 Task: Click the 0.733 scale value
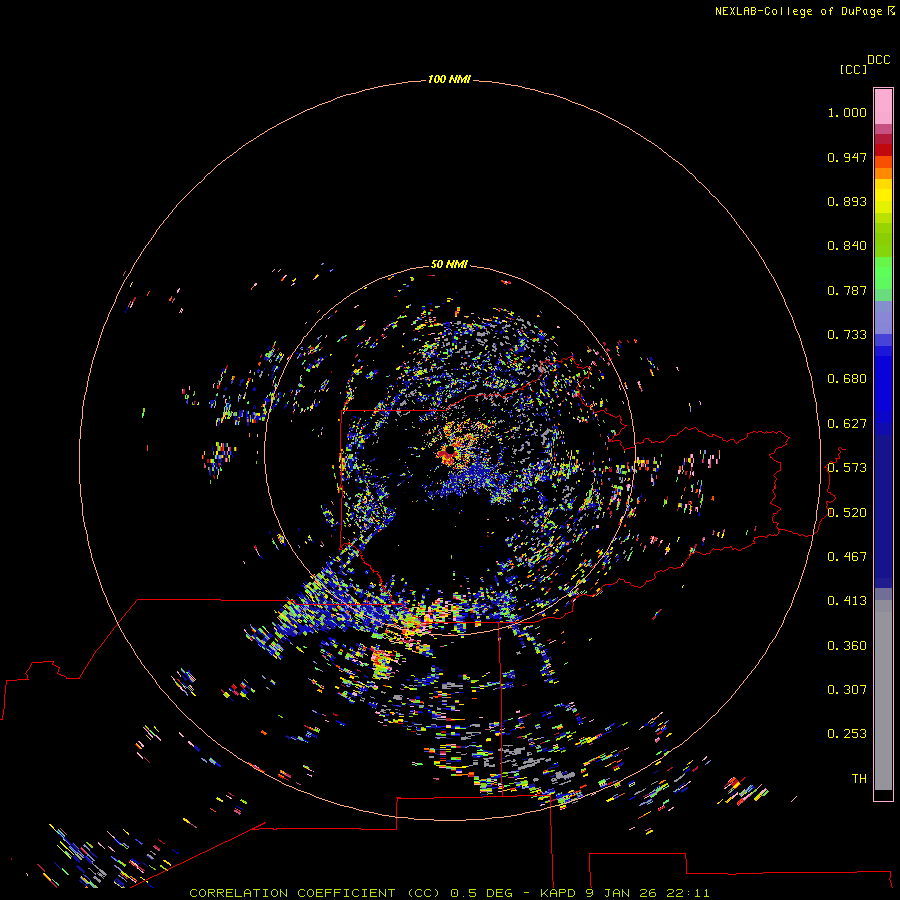click(x=847, y=335)
